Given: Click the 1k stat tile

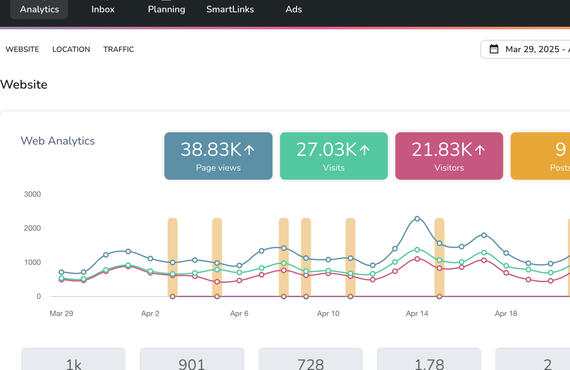Looking at the screenshot, I should click(x=73, y=359).
